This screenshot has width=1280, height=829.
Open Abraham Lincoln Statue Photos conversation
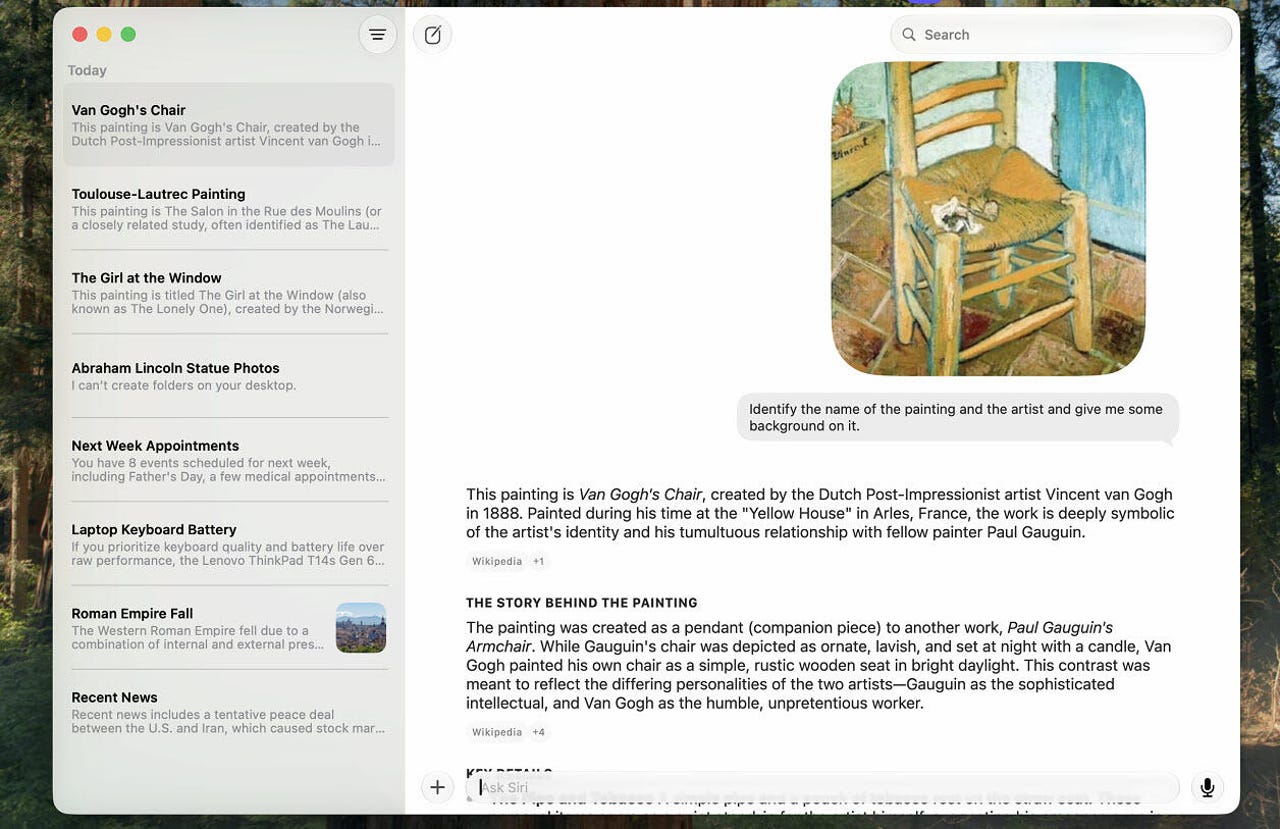click(229, 376)
